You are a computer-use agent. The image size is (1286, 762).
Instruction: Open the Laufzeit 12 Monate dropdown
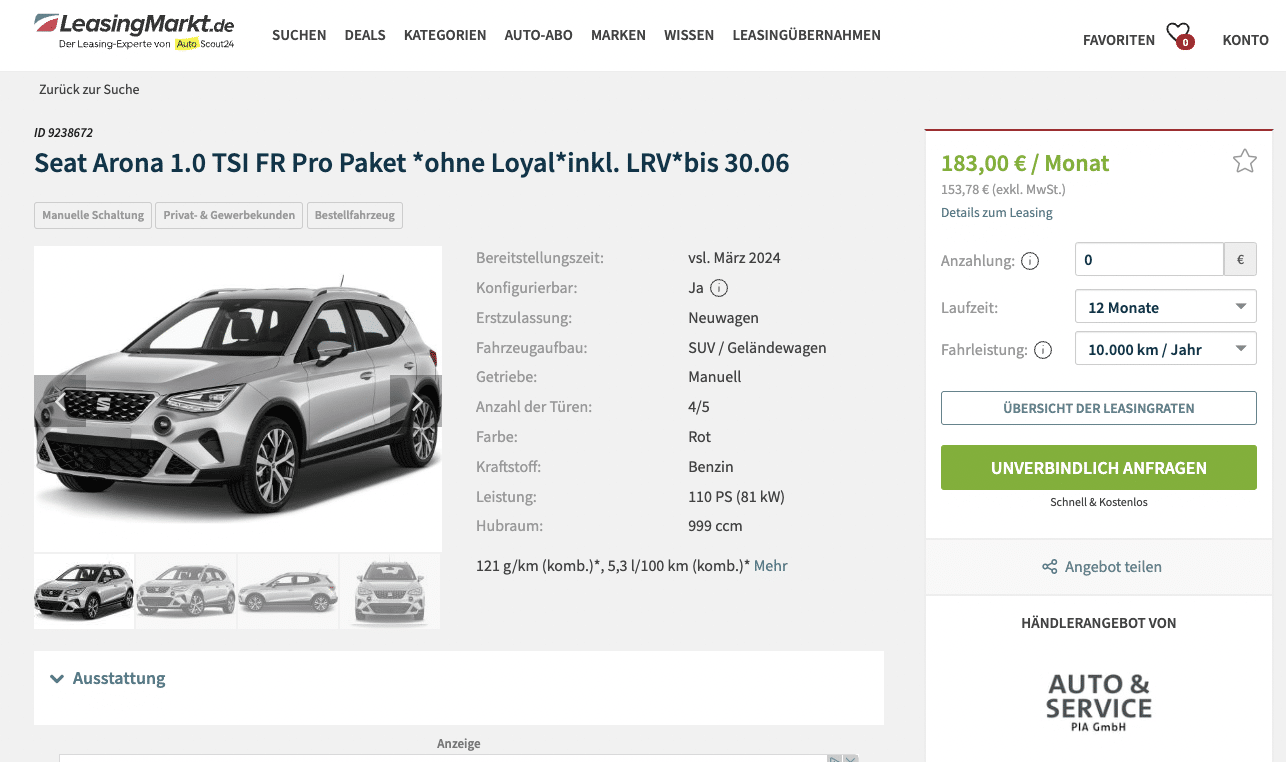1165,307
